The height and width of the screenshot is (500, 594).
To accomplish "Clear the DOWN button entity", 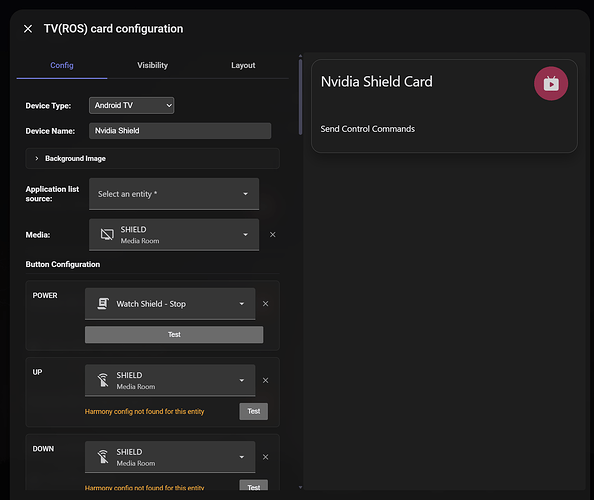I will coord(266,457).
